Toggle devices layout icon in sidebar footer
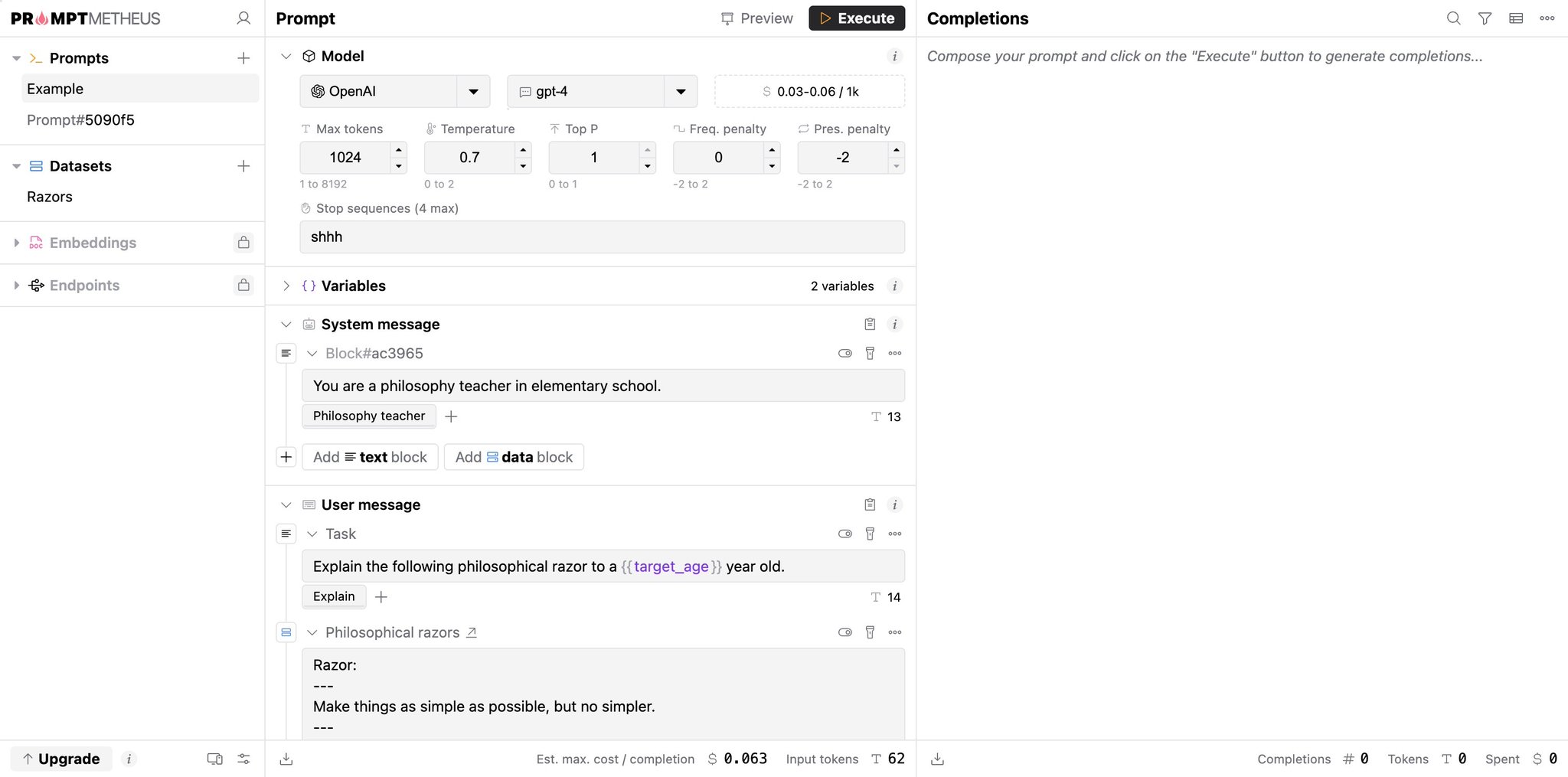This screenshot has width=1568, height=777. click(215, 759)
